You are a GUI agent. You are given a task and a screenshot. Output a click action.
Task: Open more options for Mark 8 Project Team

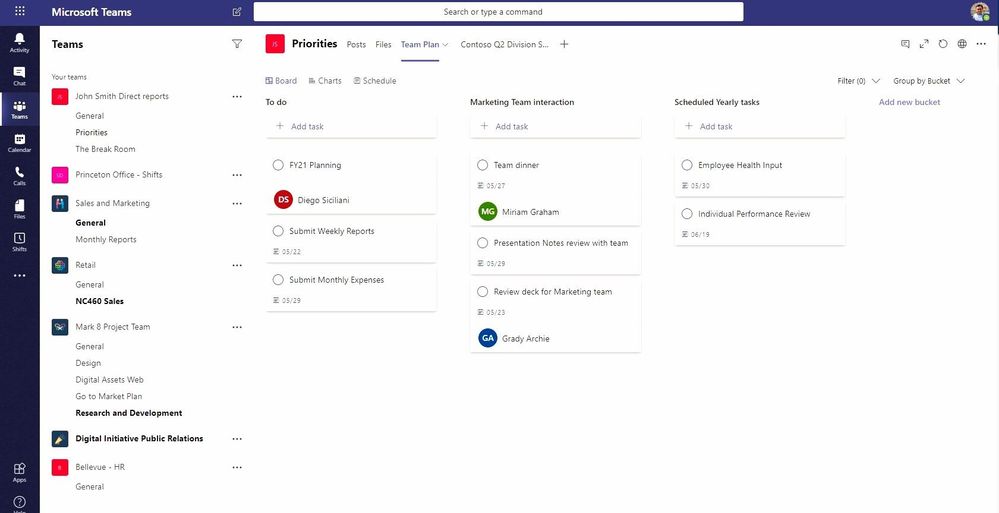point(237,327)
